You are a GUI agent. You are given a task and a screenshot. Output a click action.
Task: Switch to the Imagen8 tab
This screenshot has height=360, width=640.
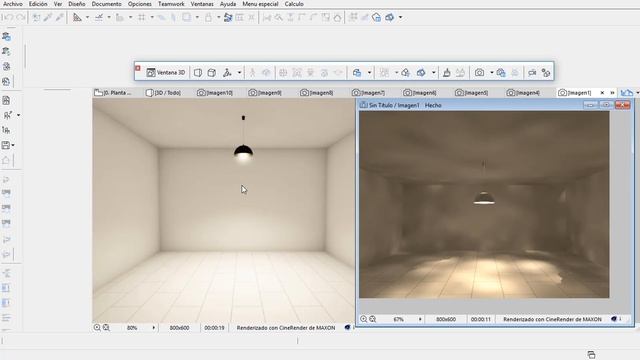tap(317, 93)
